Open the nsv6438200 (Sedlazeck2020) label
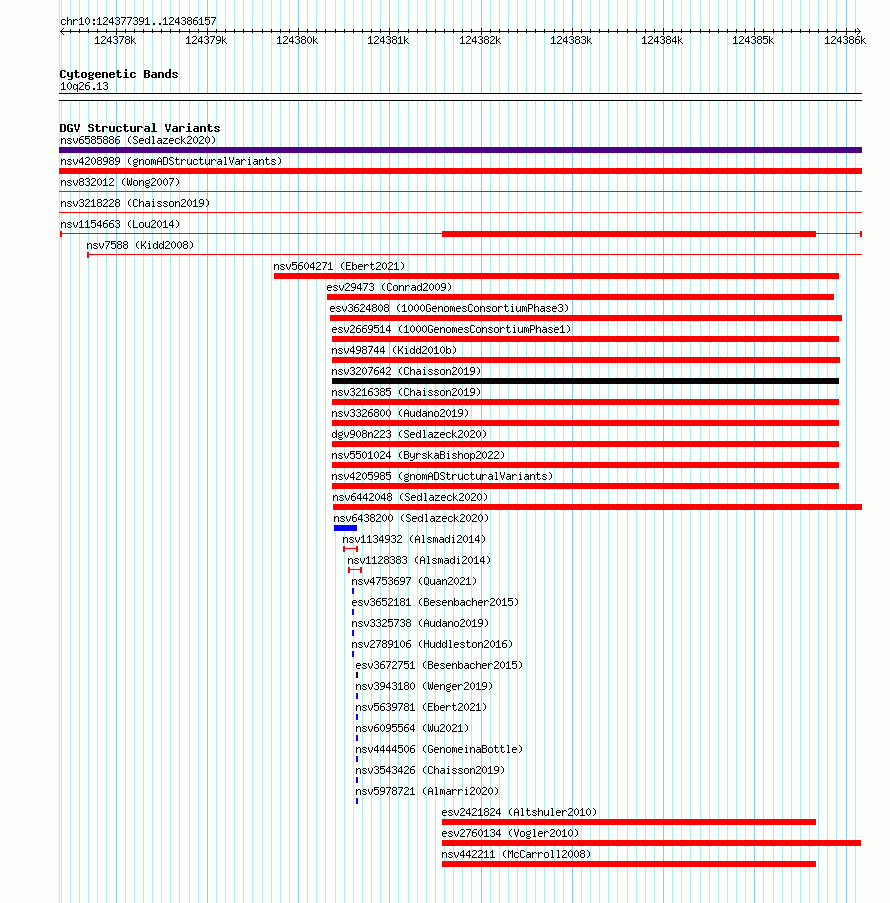Screen dimensions: 890x903 [411, 518]
